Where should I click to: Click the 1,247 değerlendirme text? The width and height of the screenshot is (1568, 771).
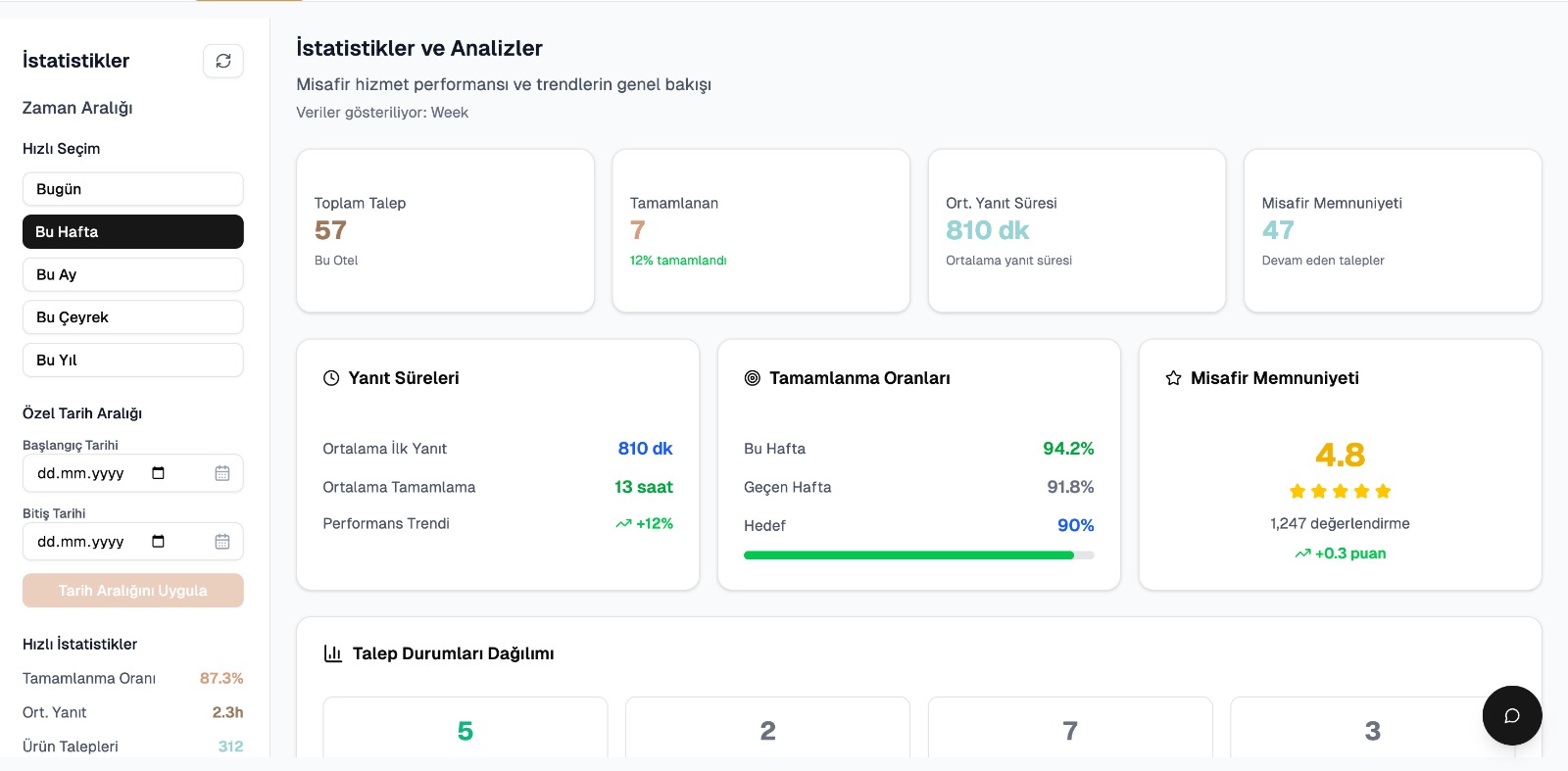click(x=1340, y=523)
